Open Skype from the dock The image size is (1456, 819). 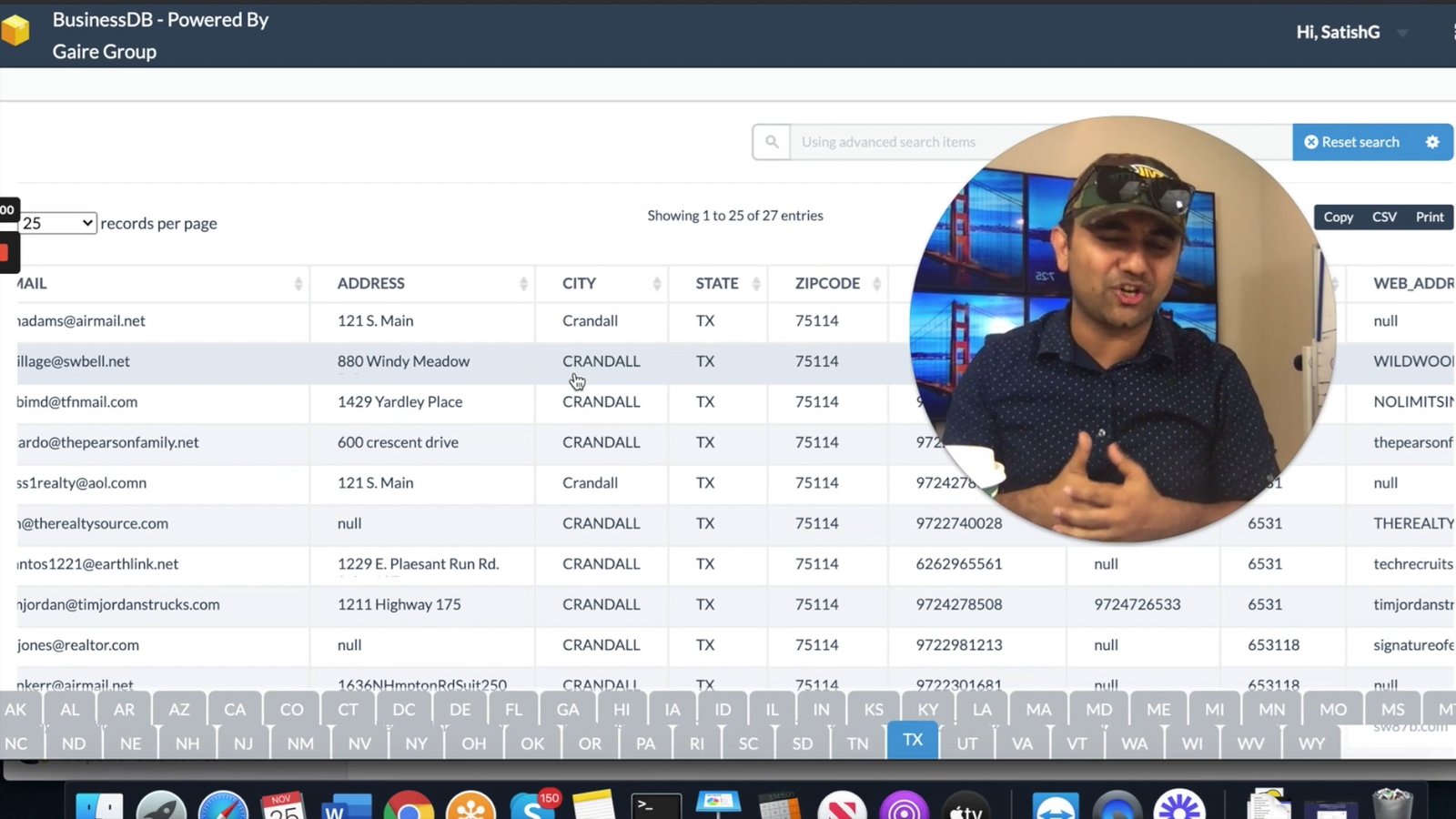532,805
